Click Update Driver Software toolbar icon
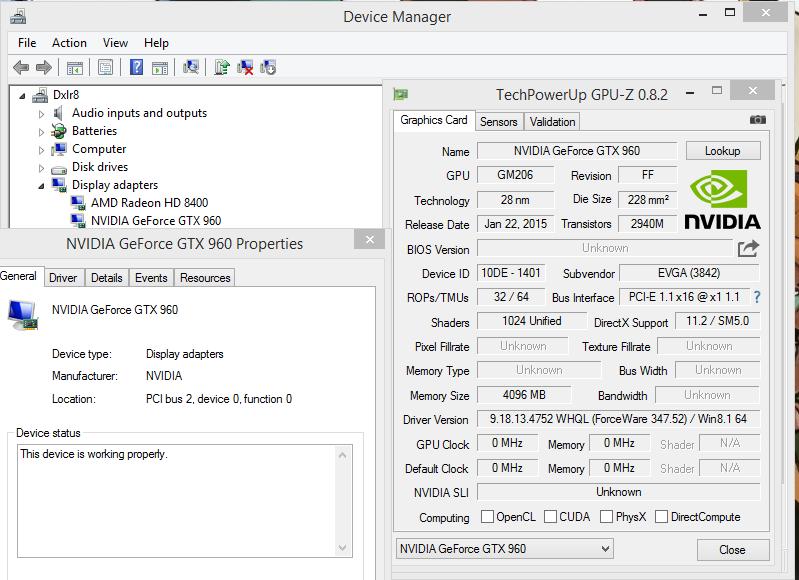This screenshot has width=799, height=580. pos(222,67)
